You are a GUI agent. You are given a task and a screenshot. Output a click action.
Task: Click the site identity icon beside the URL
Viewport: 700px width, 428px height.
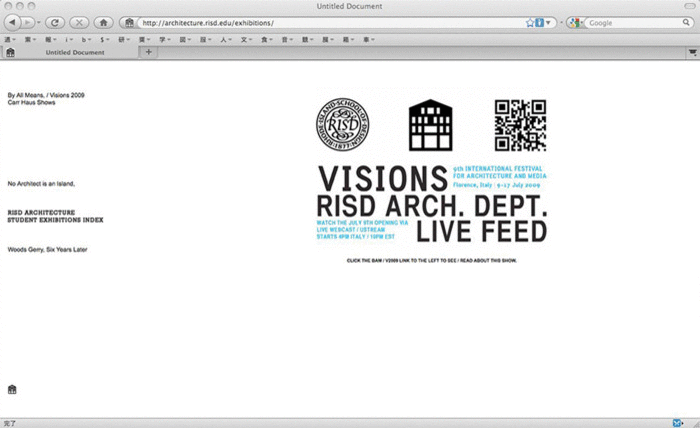coord(129,23)
